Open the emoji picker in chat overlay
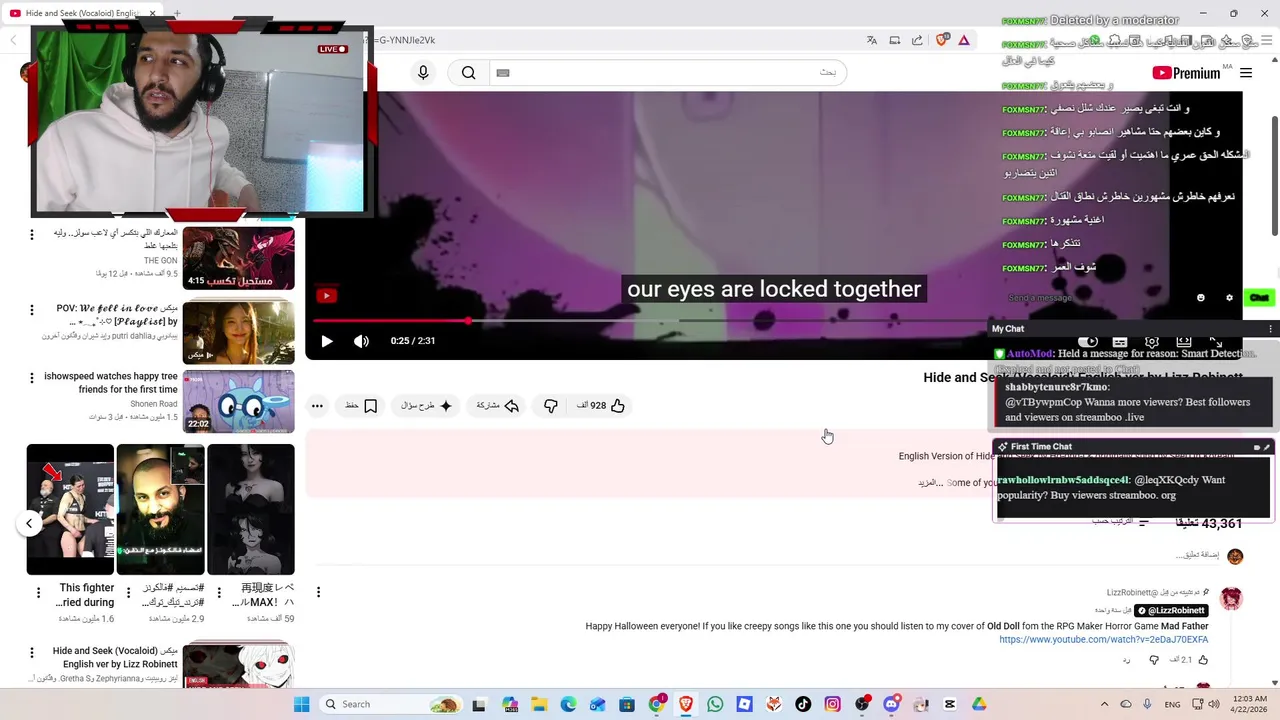The height and width of the screenshot is (720, 1280). tap(1201, 298)
